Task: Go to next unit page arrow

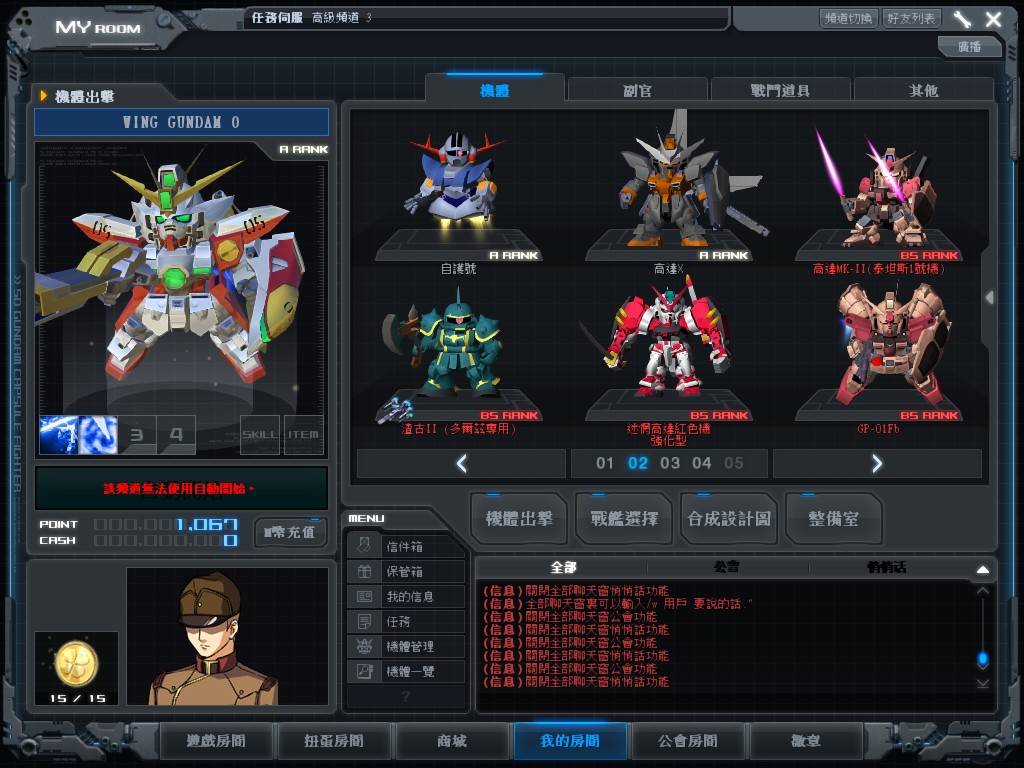Action: click(x=877, y=464)
